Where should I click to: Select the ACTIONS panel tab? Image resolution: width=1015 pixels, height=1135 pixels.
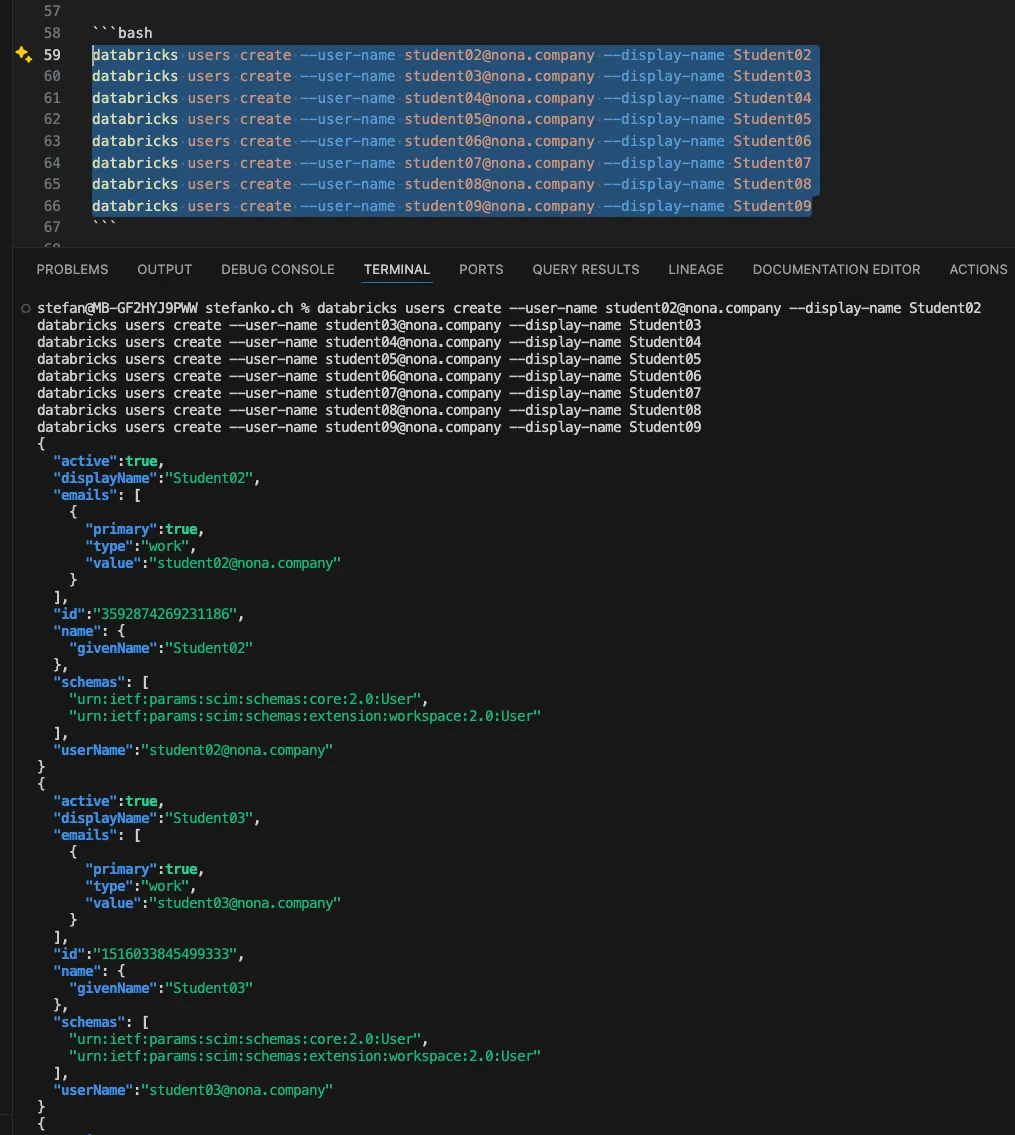point(978,269)
